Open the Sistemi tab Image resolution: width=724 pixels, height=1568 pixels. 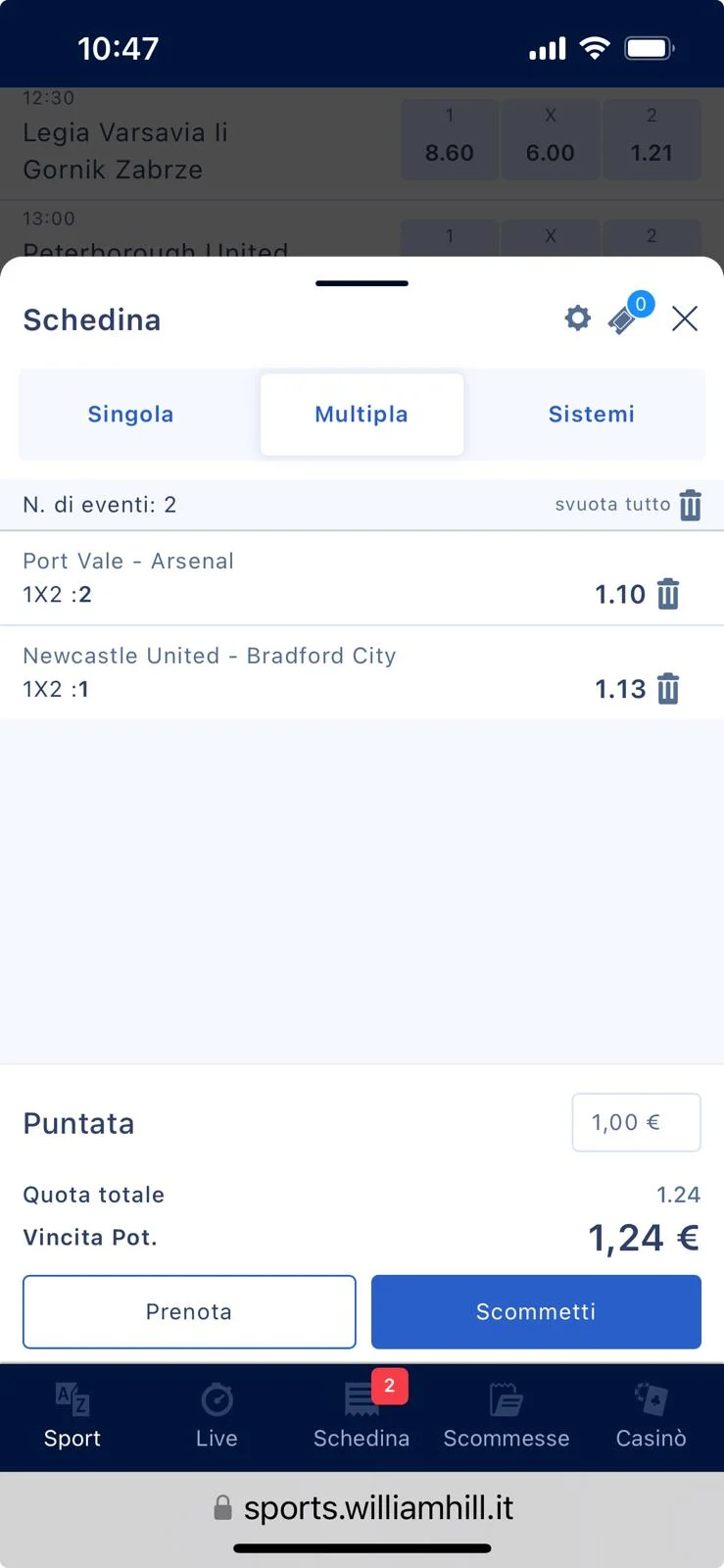tap(591, 415)
